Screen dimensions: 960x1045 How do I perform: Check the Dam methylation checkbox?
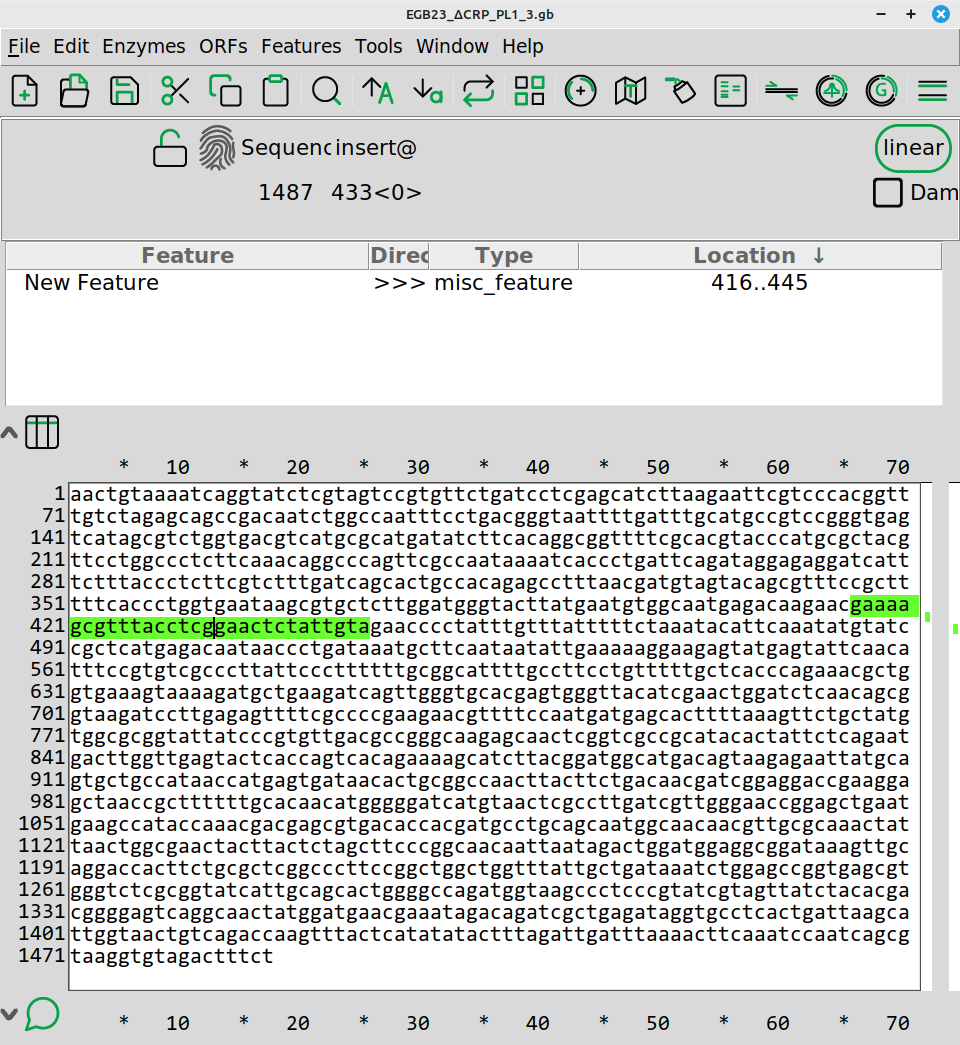[x=887, y=192]
